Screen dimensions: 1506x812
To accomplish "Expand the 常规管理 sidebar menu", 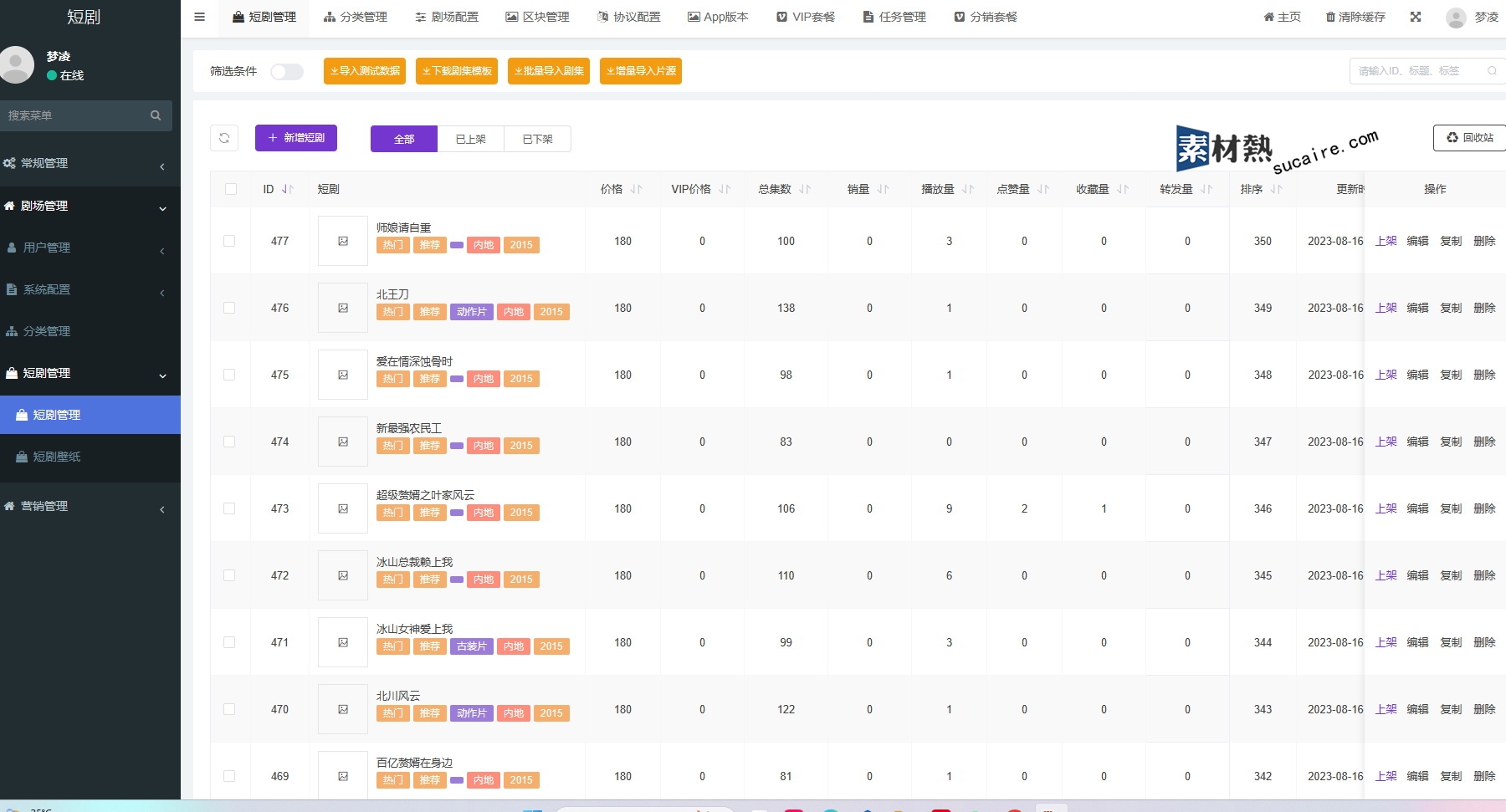I will (x=90, y=164).
